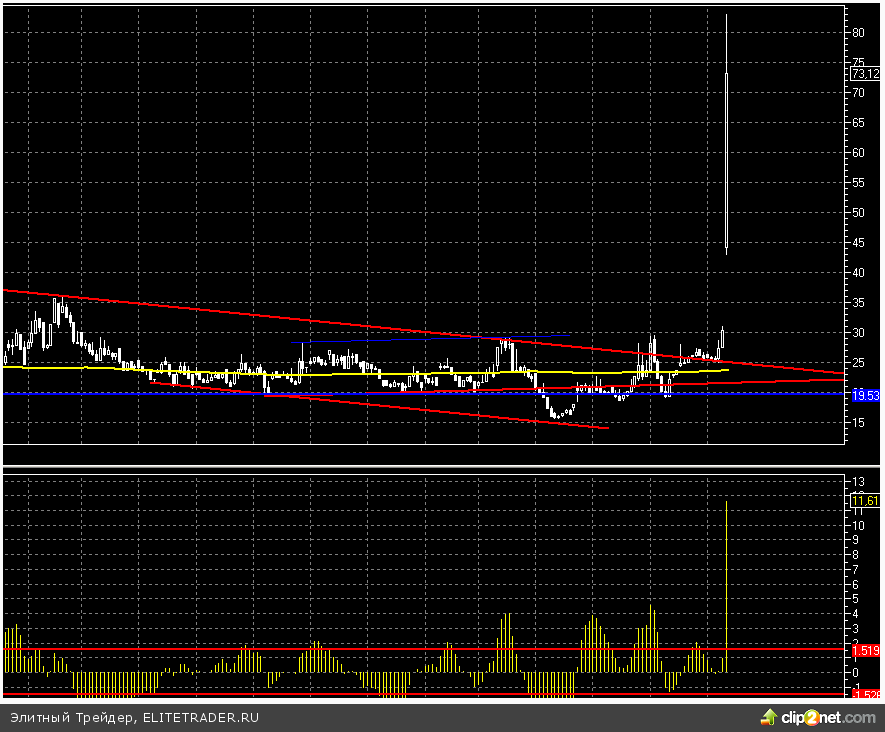Click the lowest candle cluster near the 15 level
885x732 pixels.
point(556,412)
